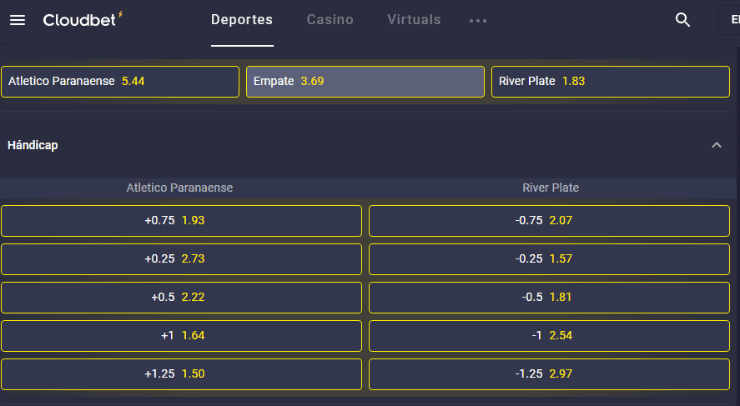The image size is (740, 406).
Task: Switch to the Deportes tab
Action: coord(242,20)
